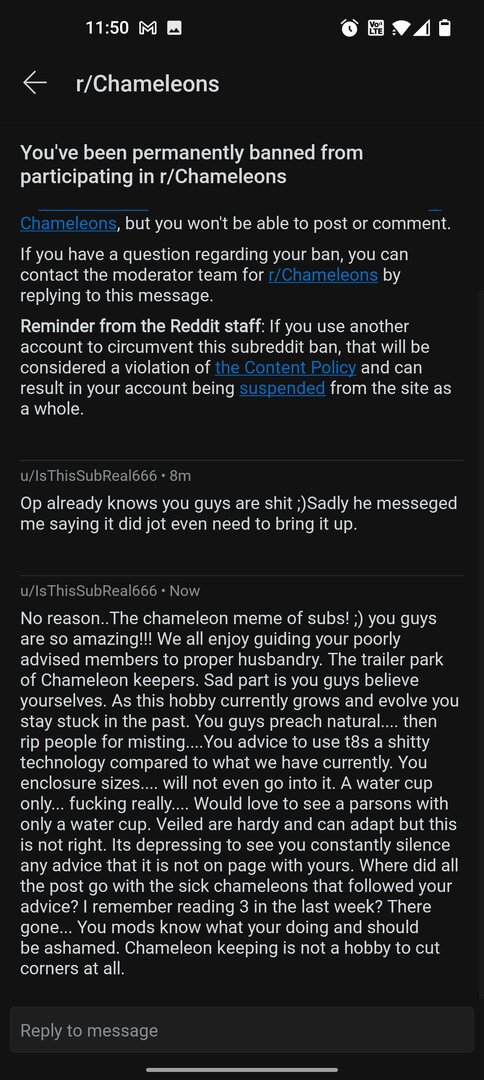The image size is (484, 1080).
Task: Tap the image notification icon in status bar
Action: coord(175,28)
